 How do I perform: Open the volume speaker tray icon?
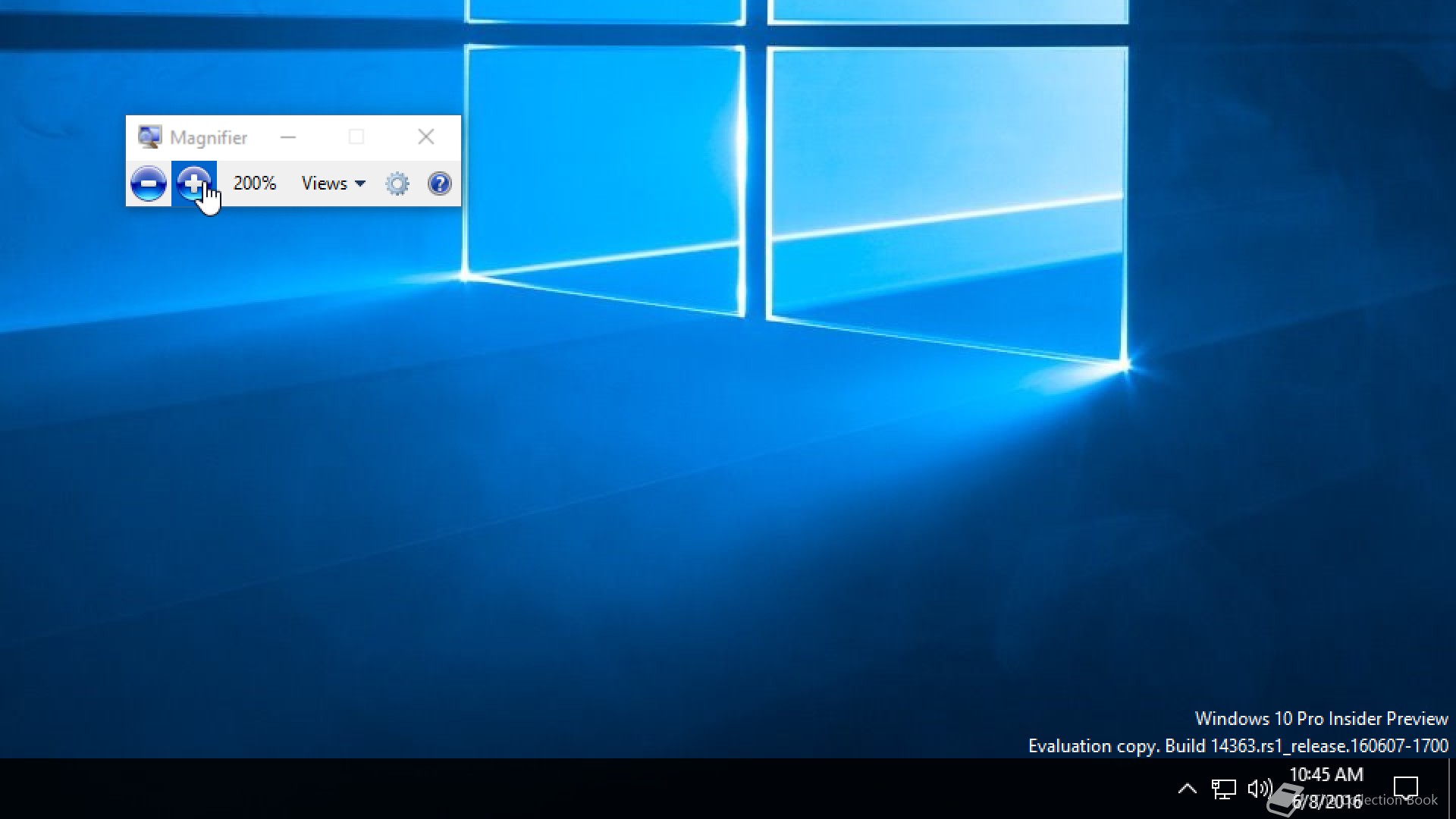(1260, 789)
